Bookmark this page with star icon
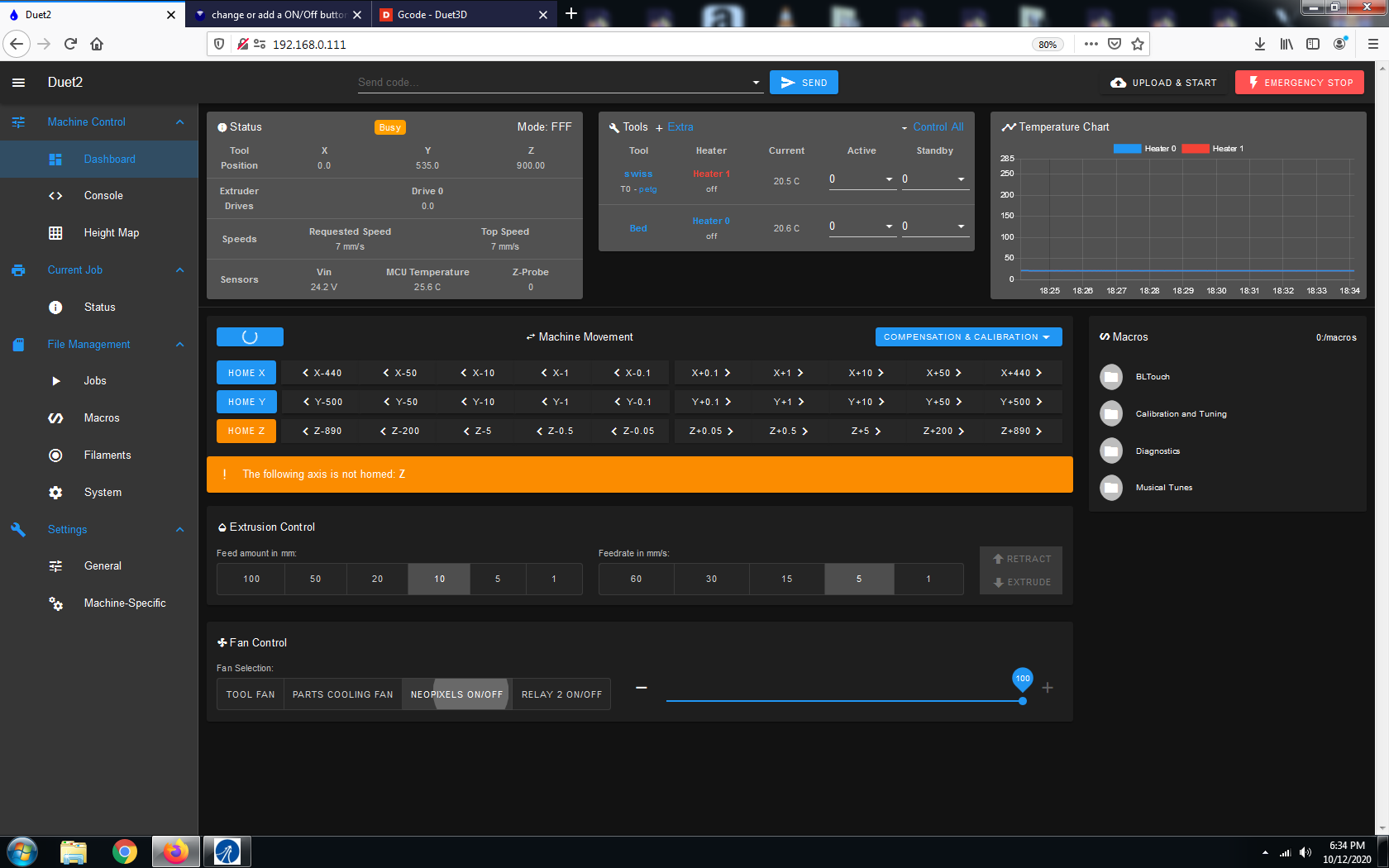Screen dimensions: 1389x868 pyautogui.click(x=1138, y=44)
